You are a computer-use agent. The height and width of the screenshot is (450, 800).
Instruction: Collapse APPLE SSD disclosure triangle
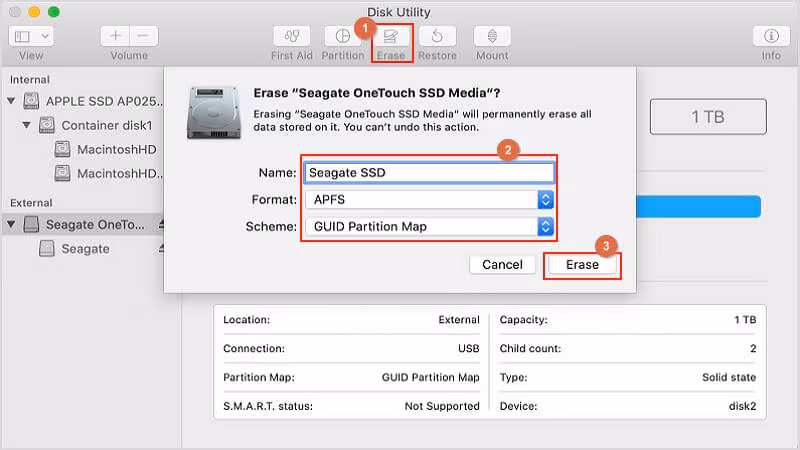[x=11, y=101]
